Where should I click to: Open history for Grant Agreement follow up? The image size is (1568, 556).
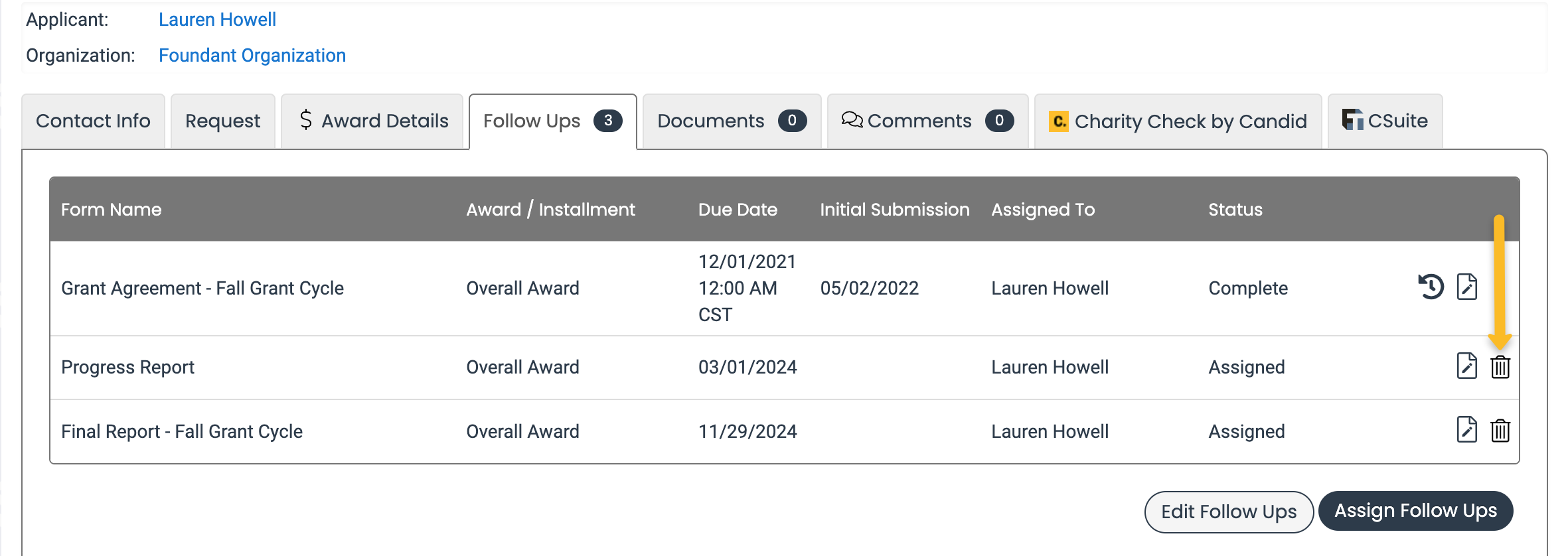[1431, 287]
